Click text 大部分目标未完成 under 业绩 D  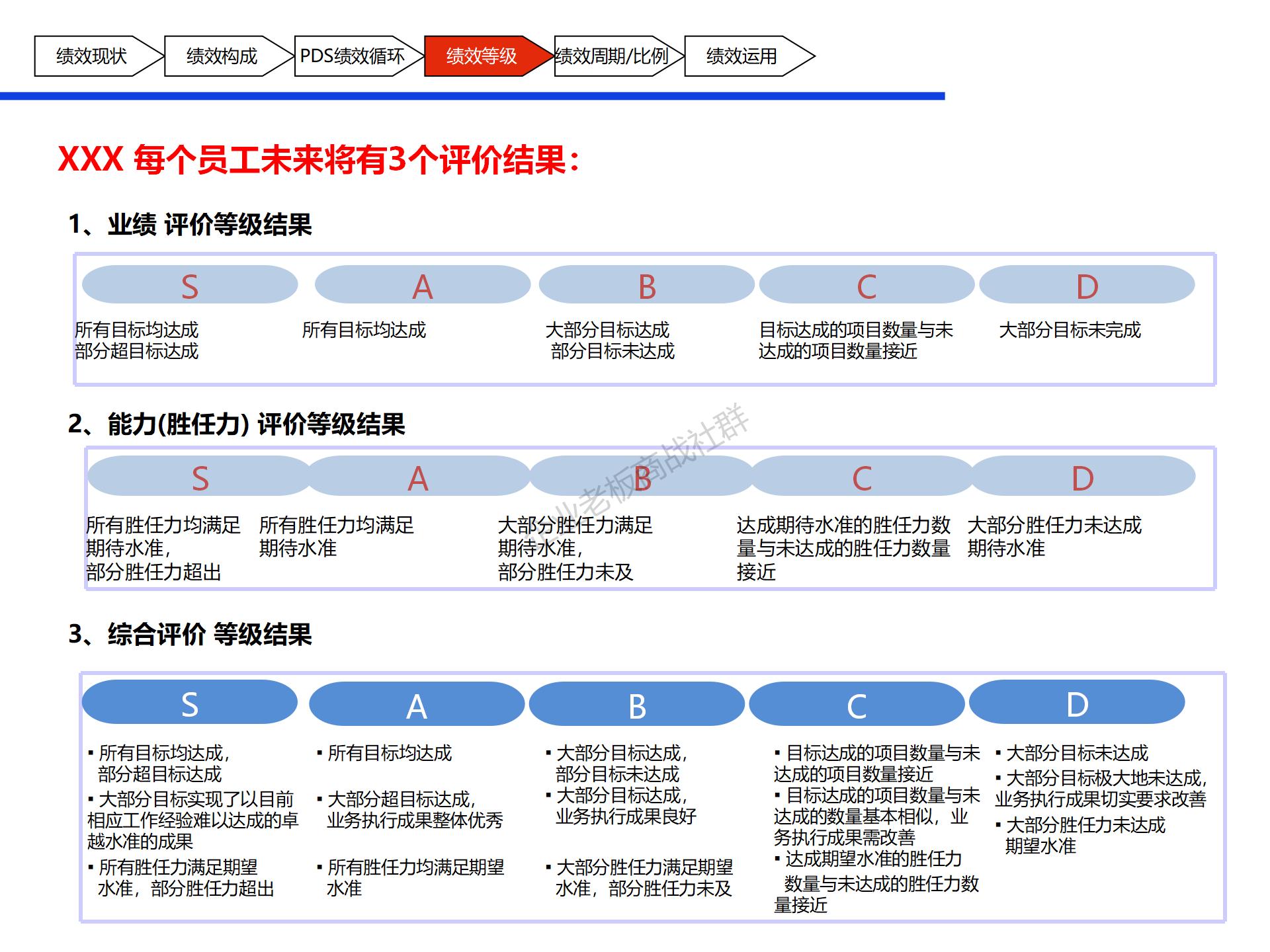pos(1070,330)
